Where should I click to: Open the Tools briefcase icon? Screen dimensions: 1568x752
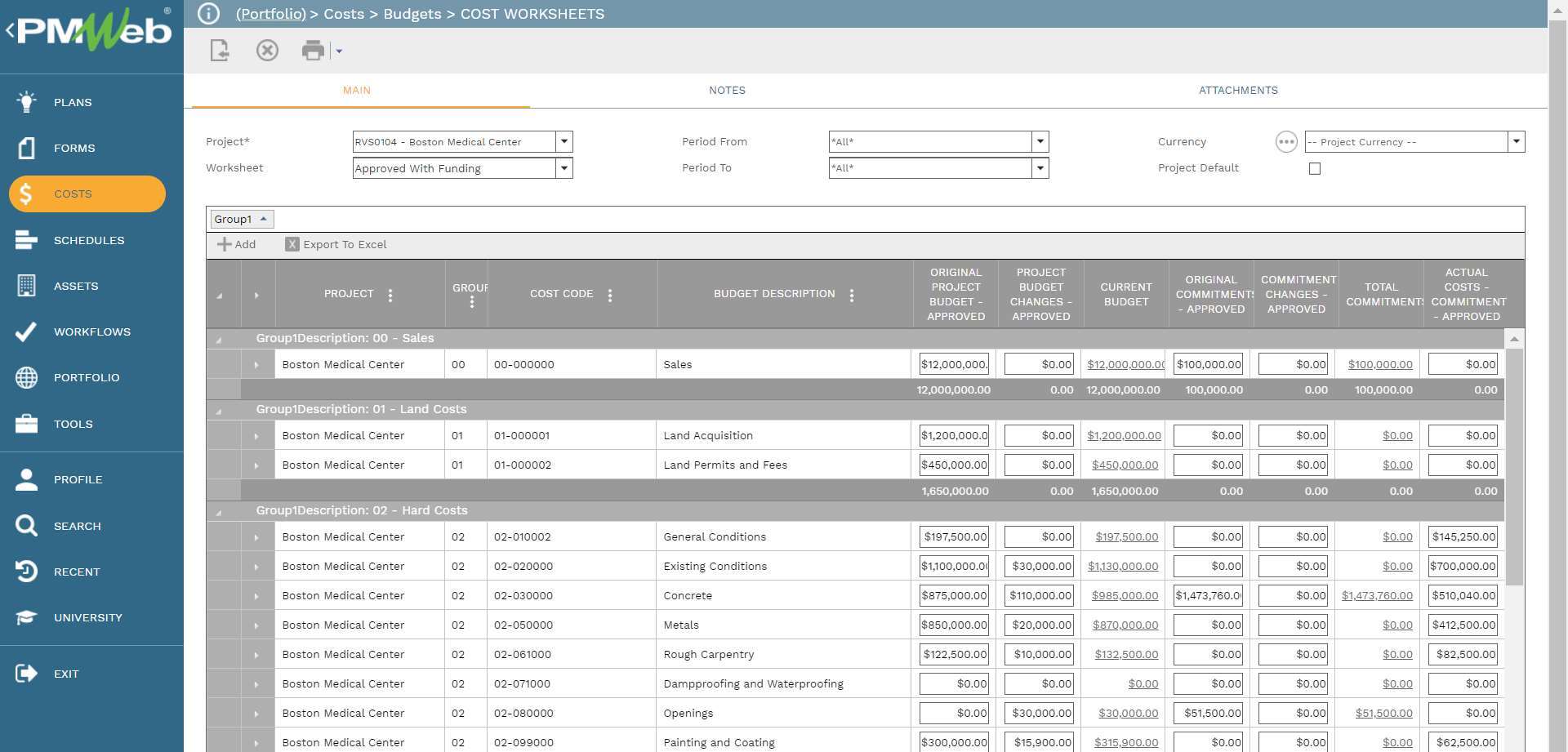26,424
